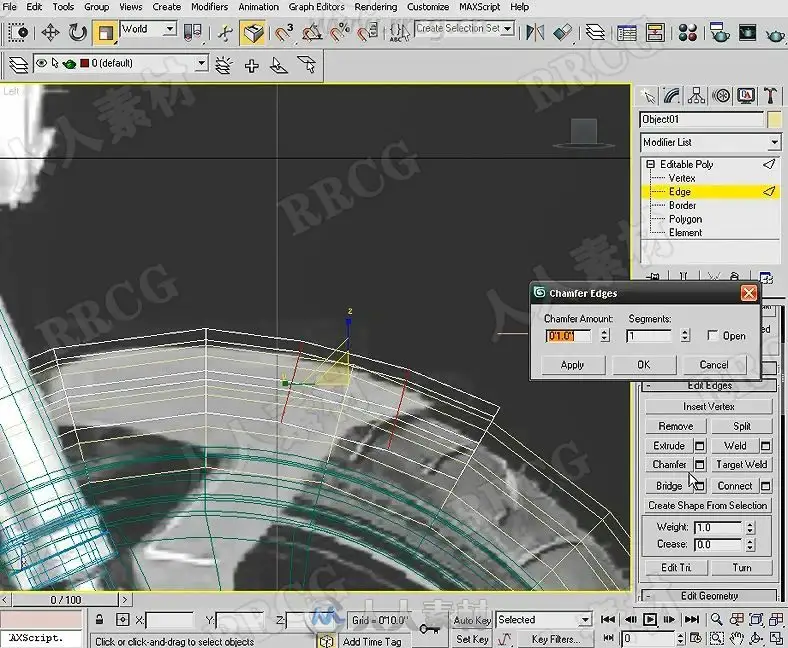Open the Graph Editors menu
The height and width of the screenshot is (648, 788).
(x=316, y=7)
